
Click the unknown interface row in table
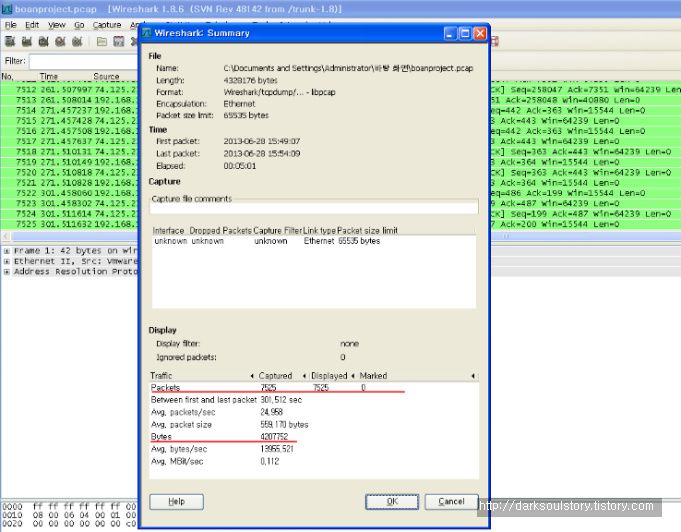(x=314, y=241)
